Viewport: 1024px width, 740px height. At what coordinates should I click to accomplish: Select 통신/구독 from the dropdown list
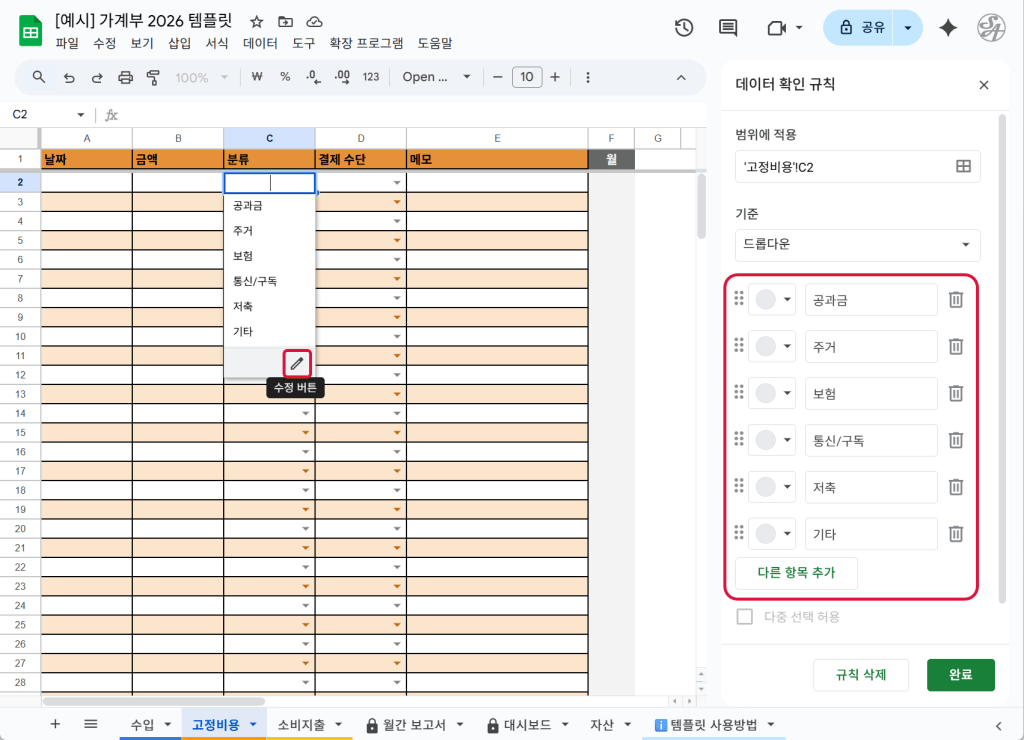[255, 281]
